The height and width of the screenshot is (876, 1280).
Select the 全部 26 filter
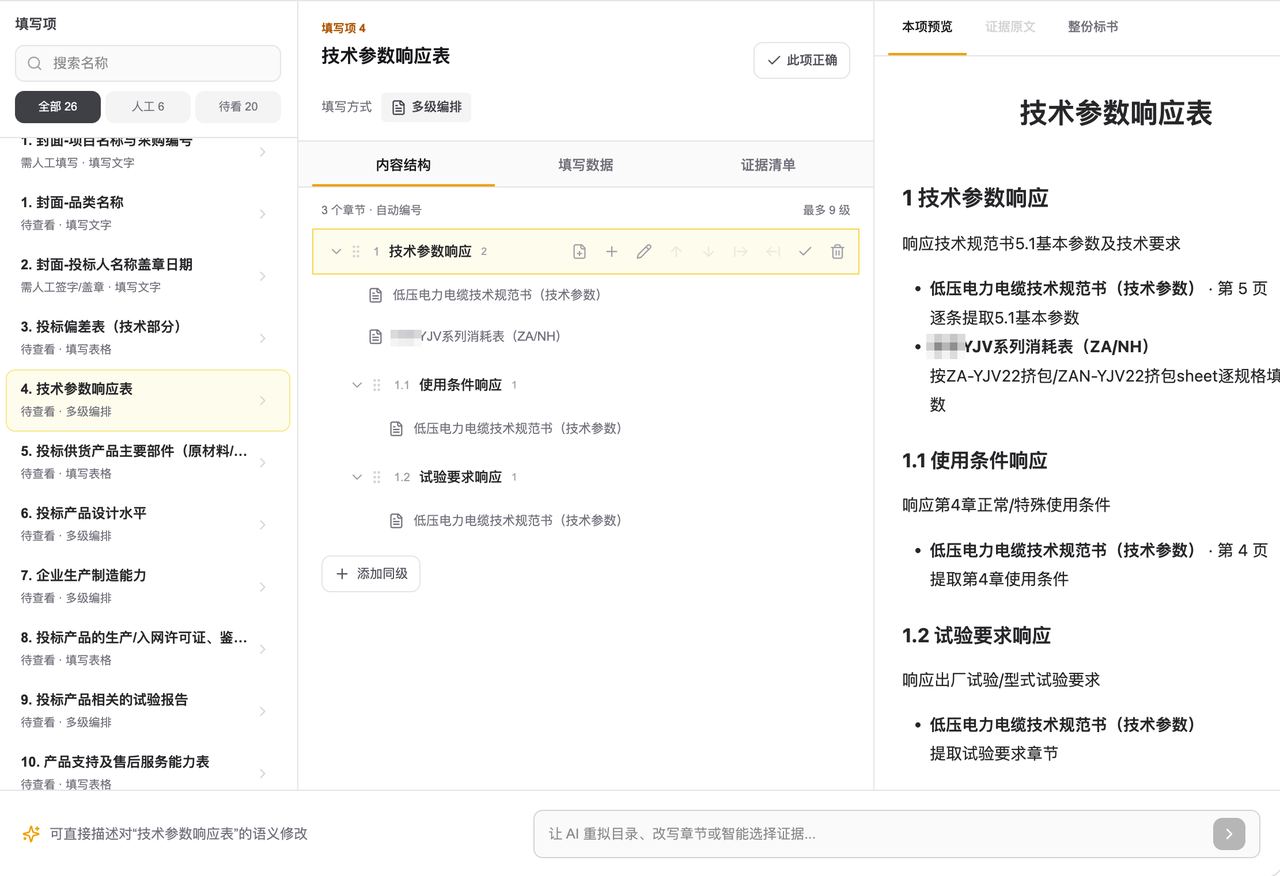[58, 107]
